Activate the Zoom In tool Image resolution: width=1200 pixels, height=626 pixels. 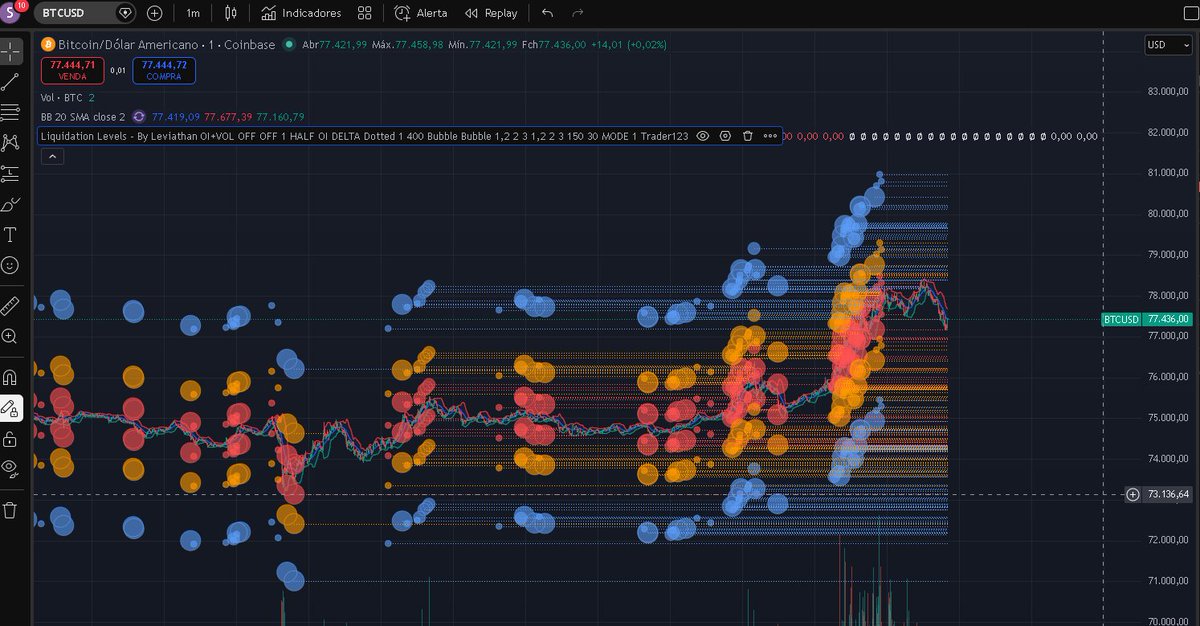tap(10, 336)
